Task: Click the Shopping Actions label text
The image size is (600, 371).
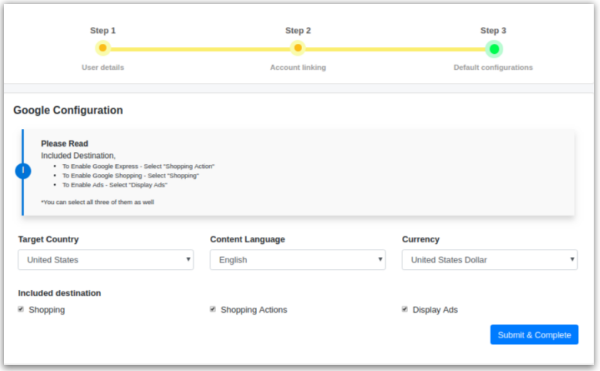Action: tap(254, 310)
